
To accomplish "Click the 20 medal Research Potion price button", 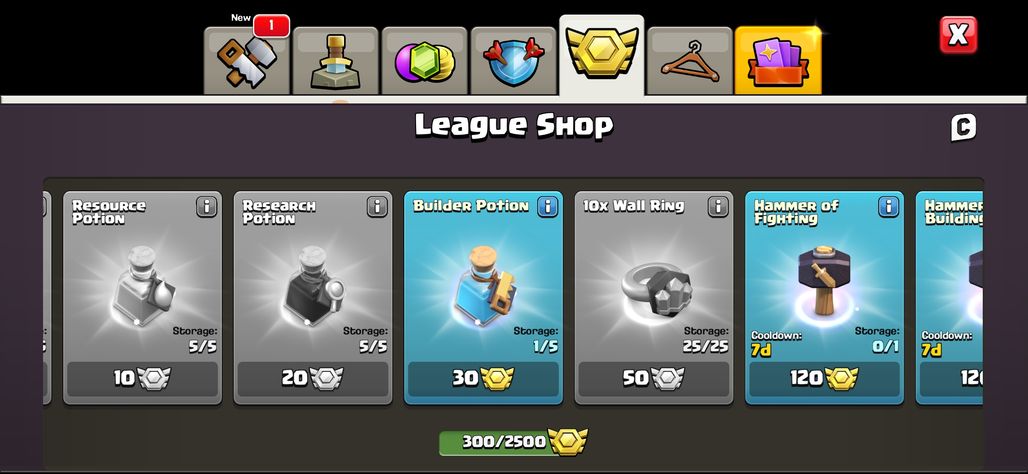I will (313, 379).
